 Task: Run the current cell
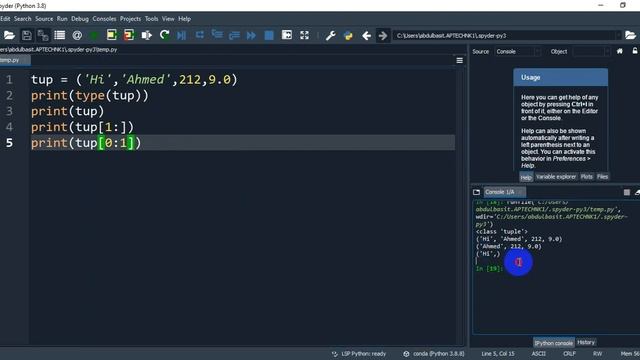point(111,35)
